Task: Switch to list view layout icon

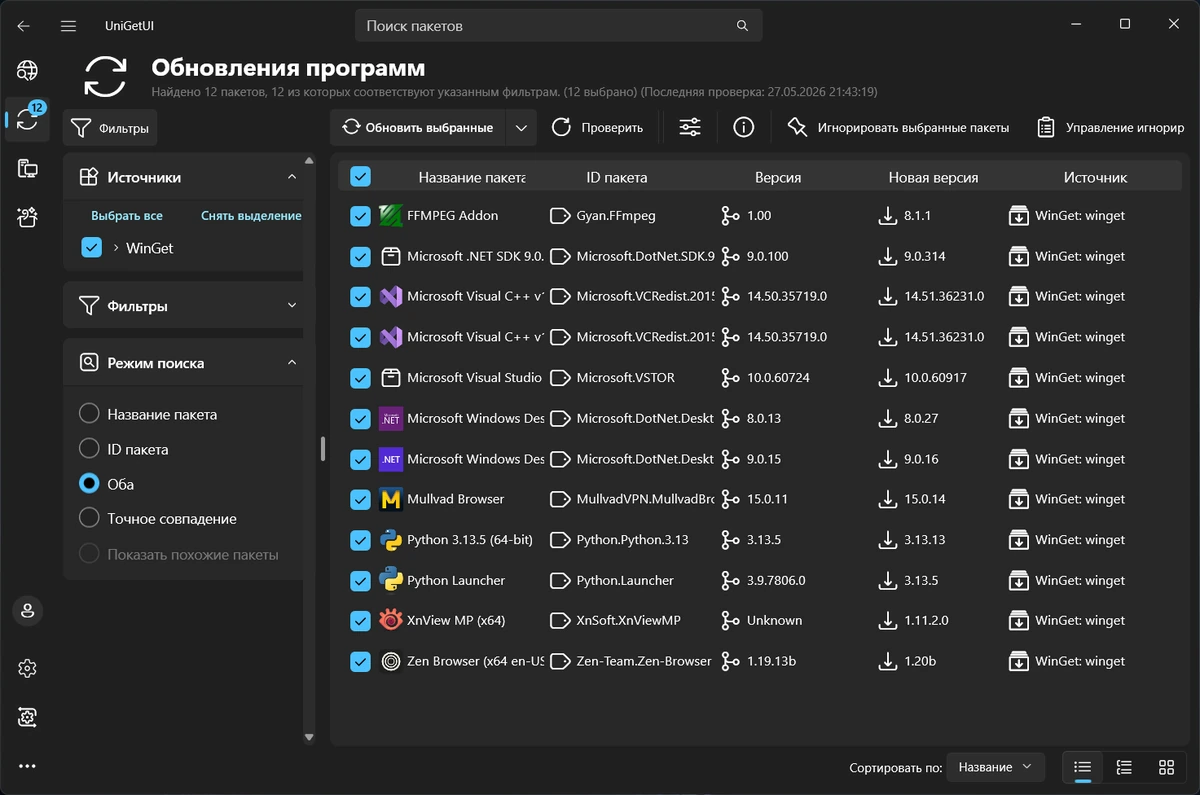Action: (1082, 767)
